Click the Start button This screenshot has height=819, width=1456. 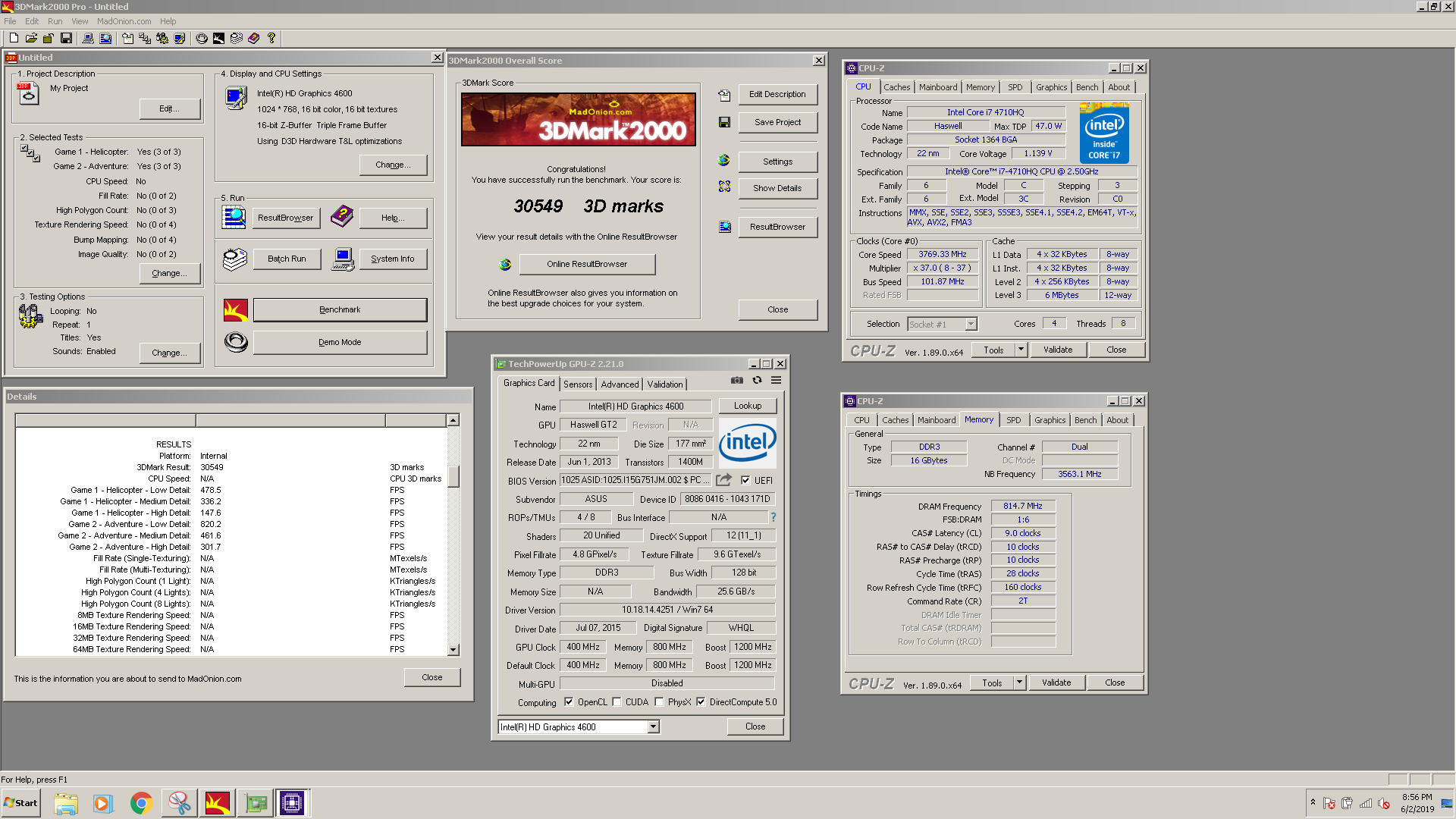click(20, 803)
